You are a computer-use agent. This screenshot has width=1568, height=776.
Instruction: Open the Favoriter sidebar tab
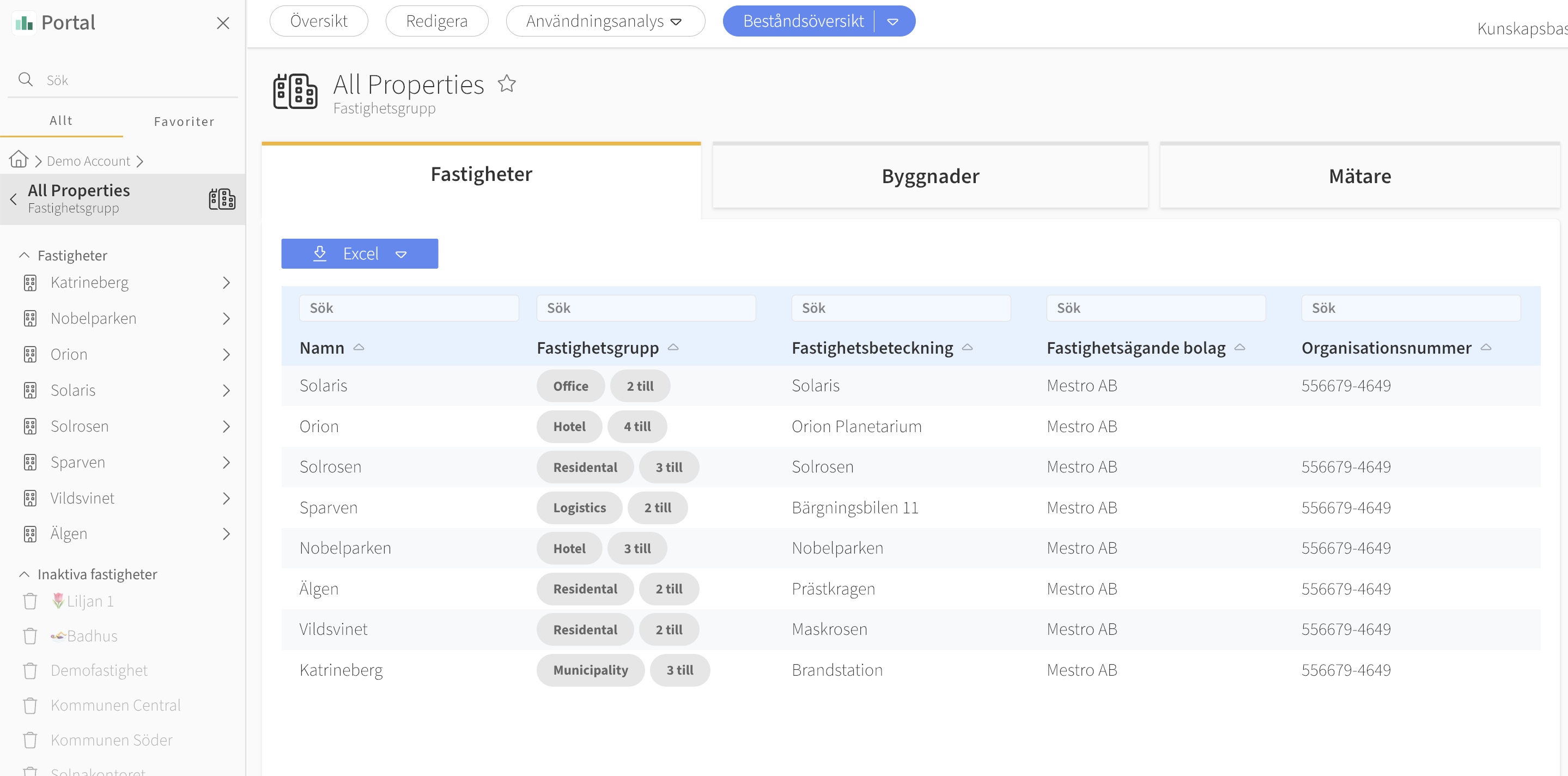coord(184,121)
